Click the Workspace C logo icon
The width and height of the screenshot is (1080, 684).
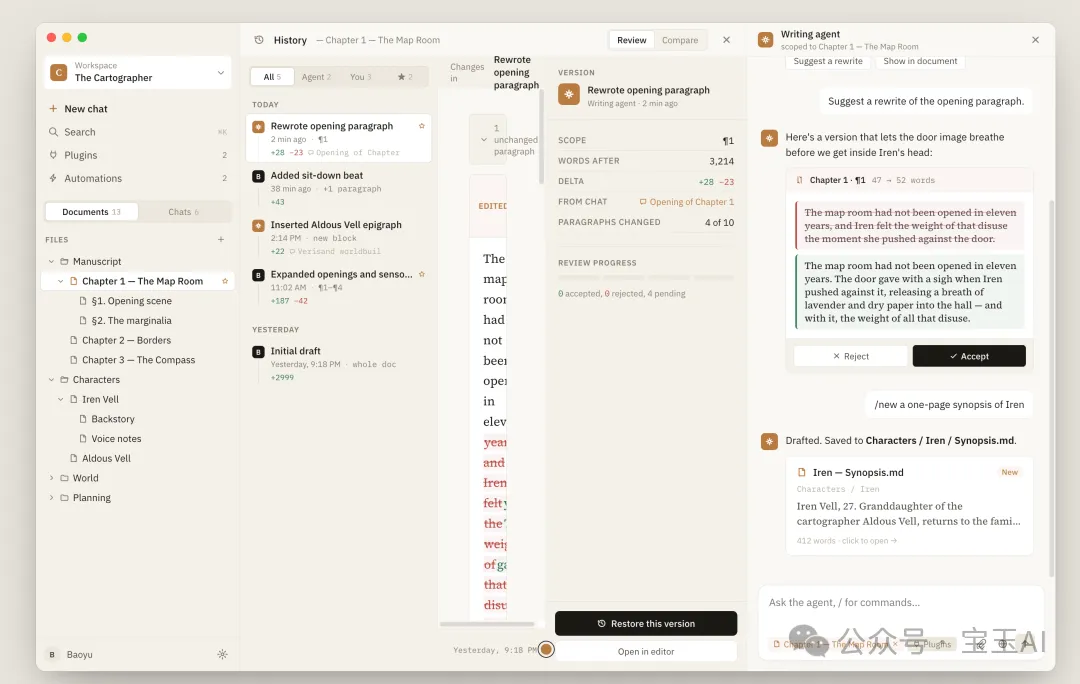pos(59,72)
